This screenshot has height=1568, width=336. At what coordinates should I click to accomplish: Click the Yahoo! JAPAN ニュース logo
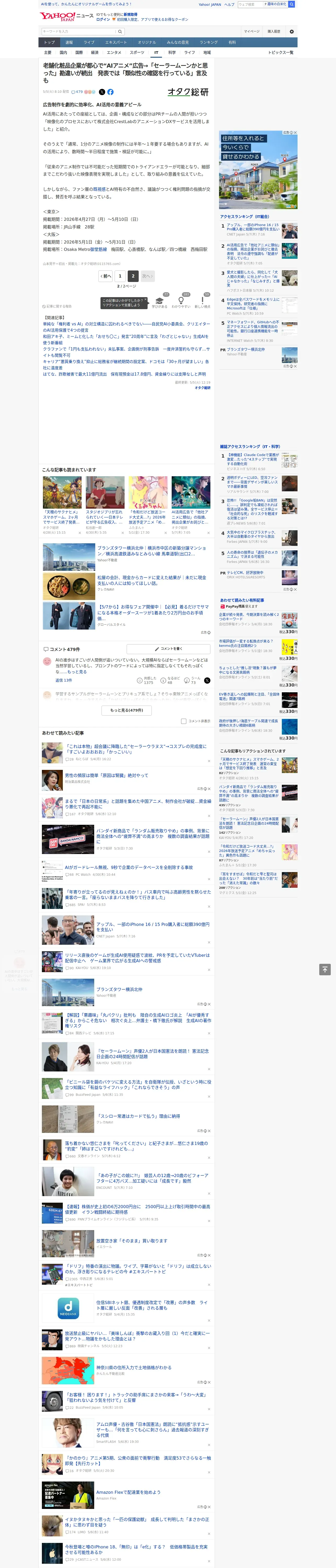coord(67,16)
